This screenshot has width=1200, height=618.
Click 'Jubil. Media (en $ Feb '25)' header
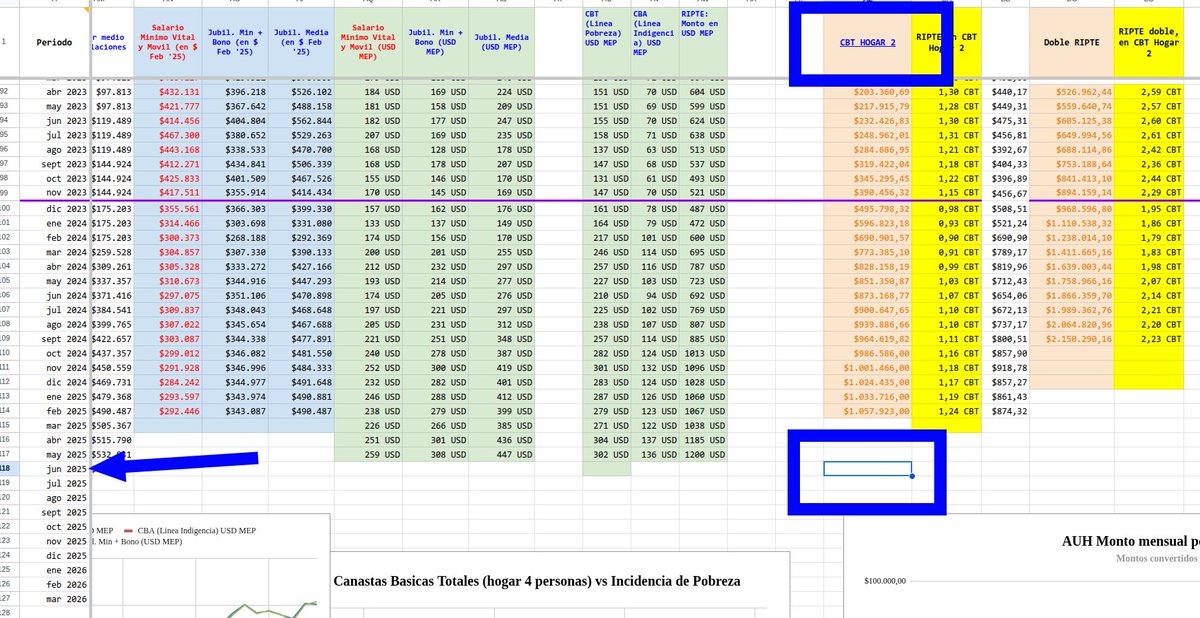click(x=301, y=43)
